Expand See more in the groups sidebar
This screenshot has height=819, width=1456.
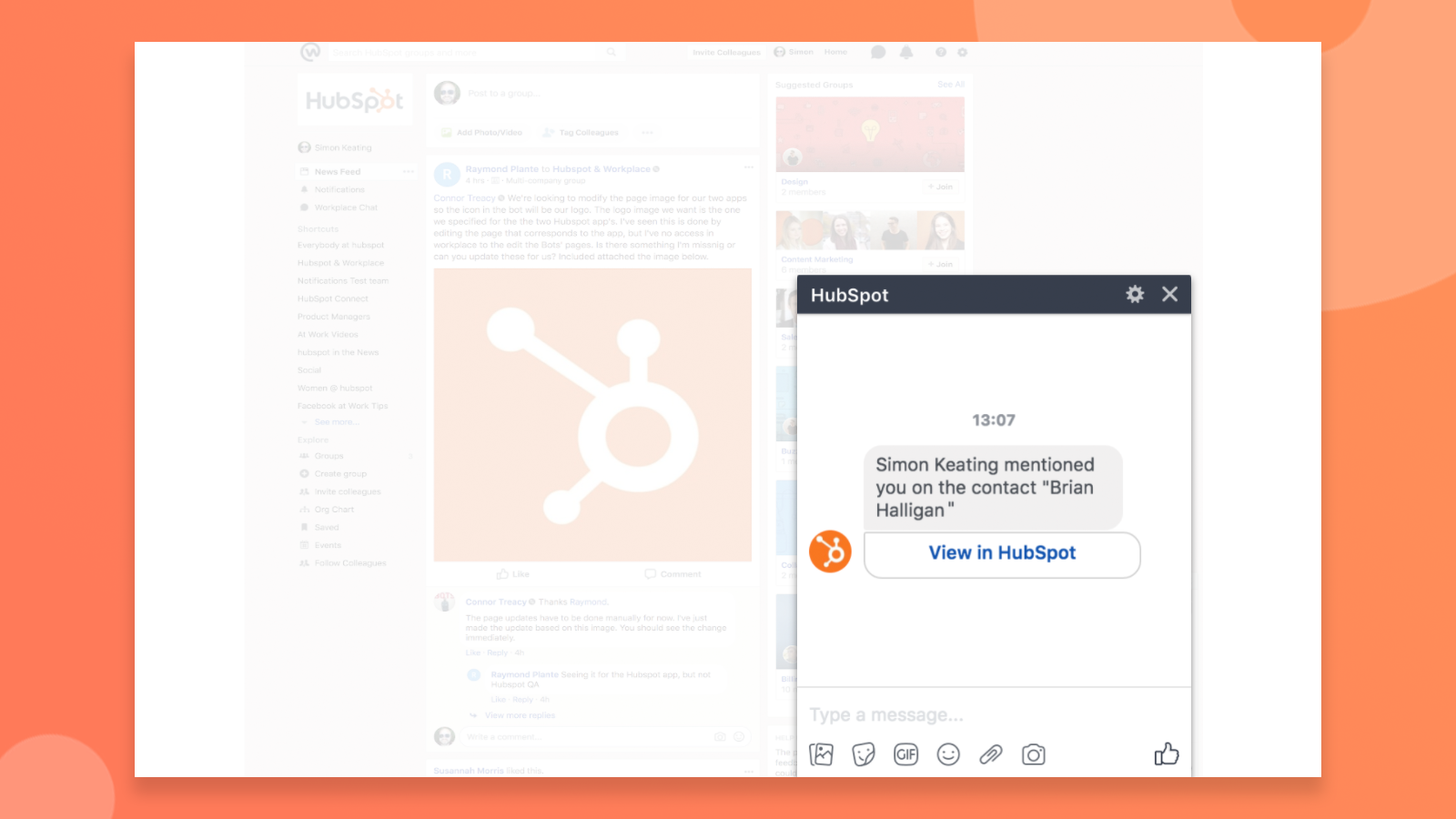click(338, 421)
